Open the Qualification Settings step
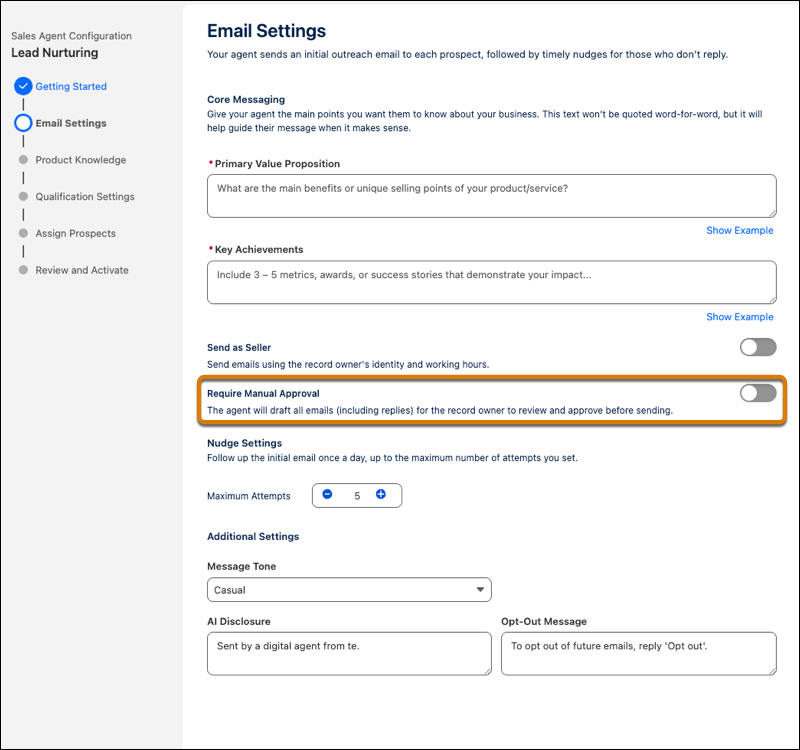Viewport: 800px width, 750px height. point(85,196)
